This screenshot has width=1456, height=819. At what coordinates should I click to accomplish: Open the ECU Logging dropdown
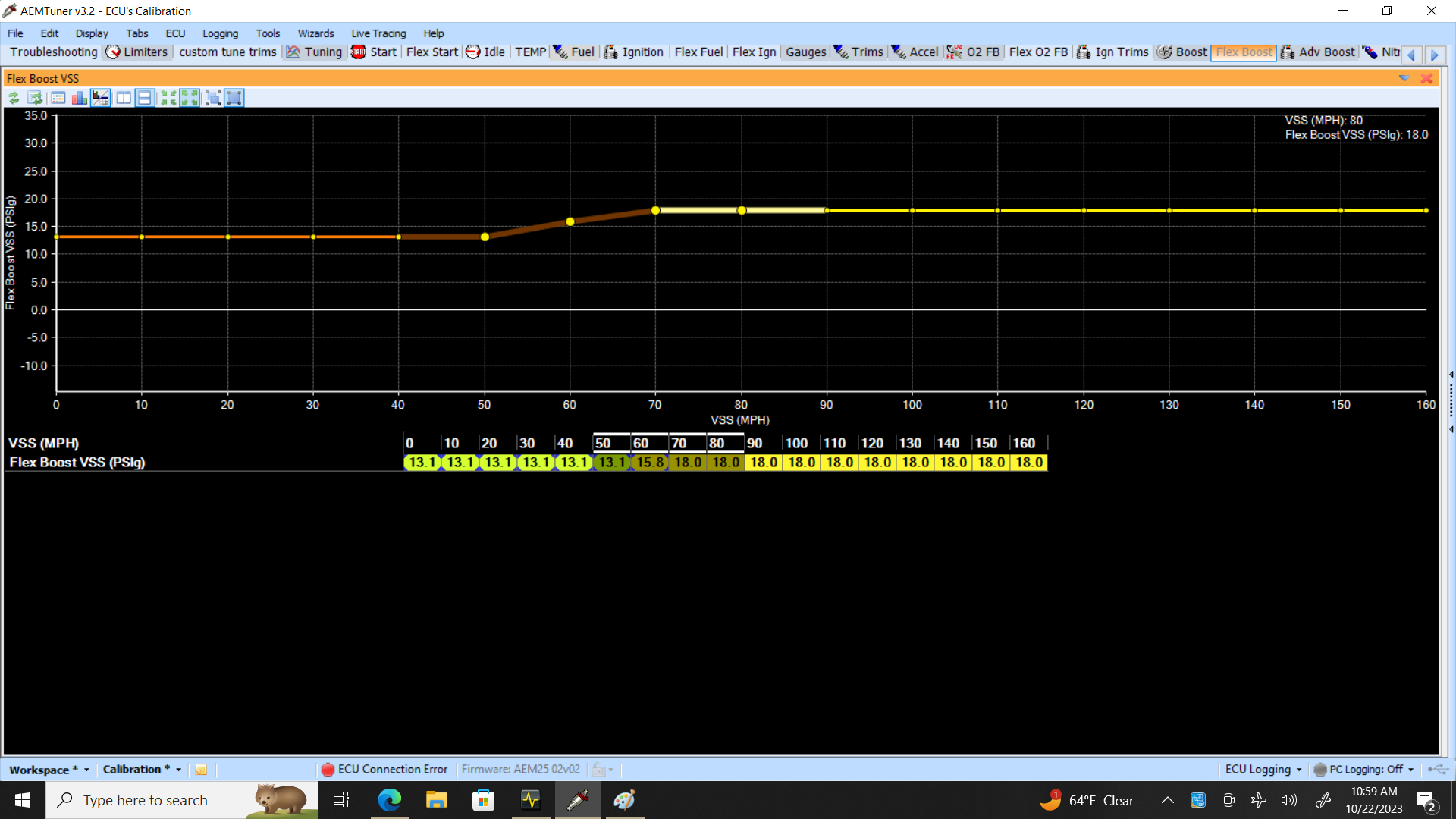point(1298,770)
